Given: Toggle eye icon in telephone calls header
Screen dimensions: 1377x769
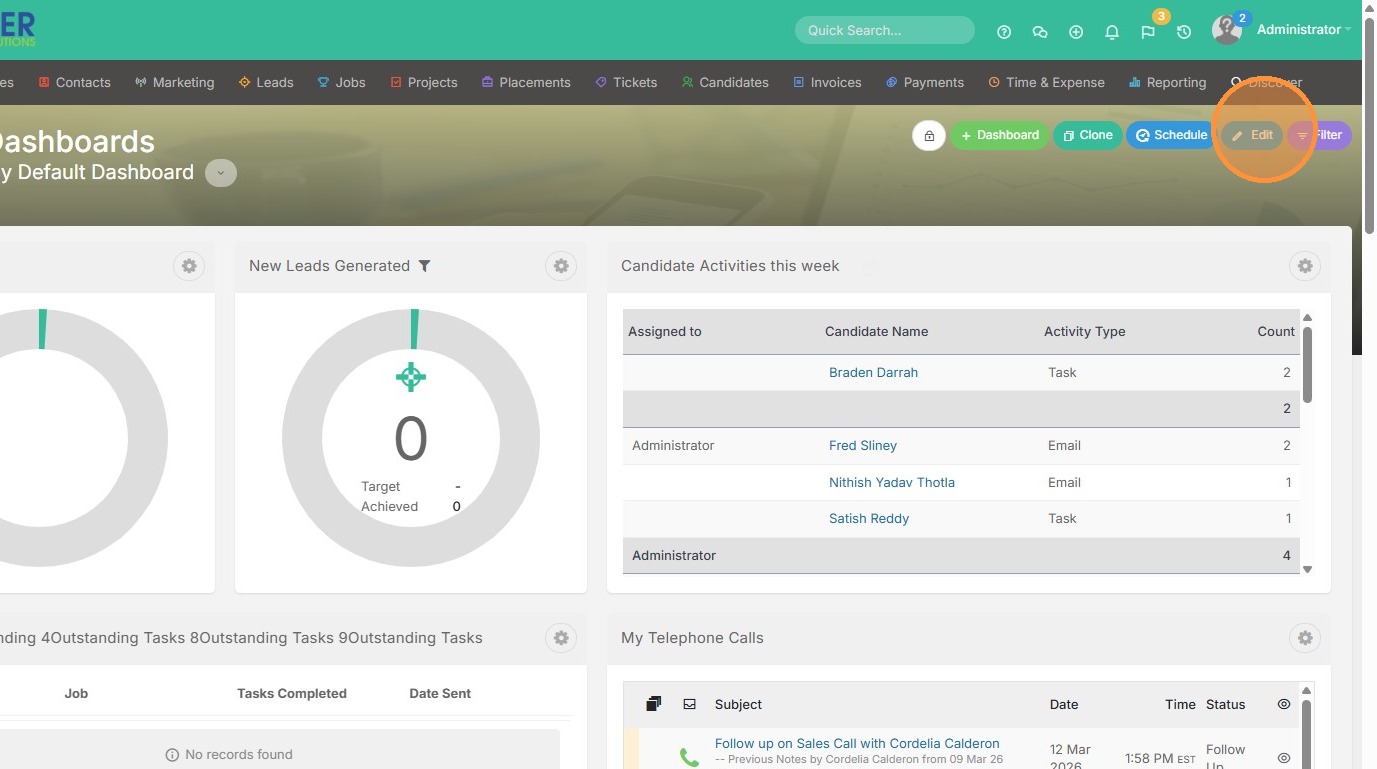Looking at the screenshot, I should click(x=1284, y=704).
